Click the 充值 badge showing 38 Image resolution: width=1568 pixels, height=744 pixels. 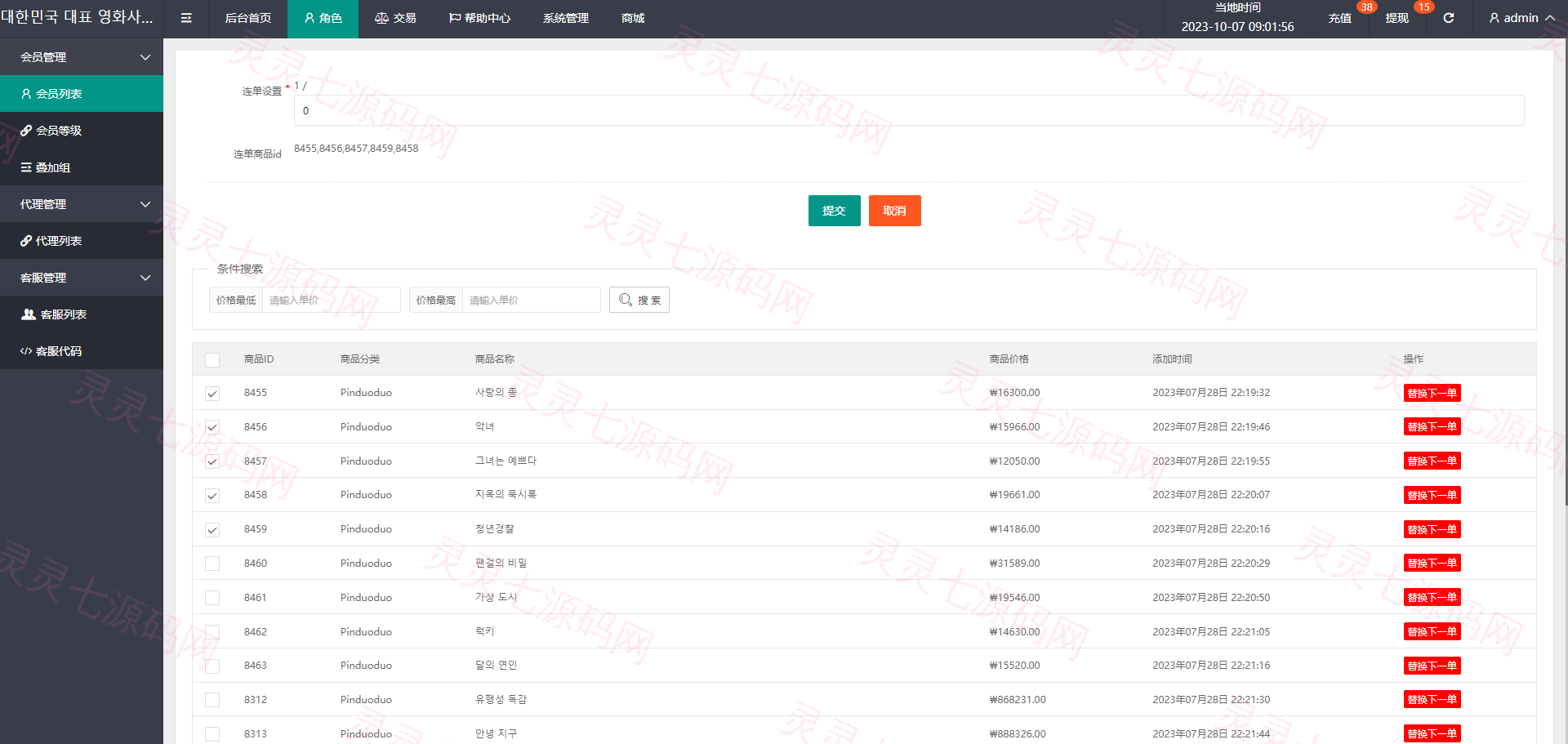tap(1366, 7)
